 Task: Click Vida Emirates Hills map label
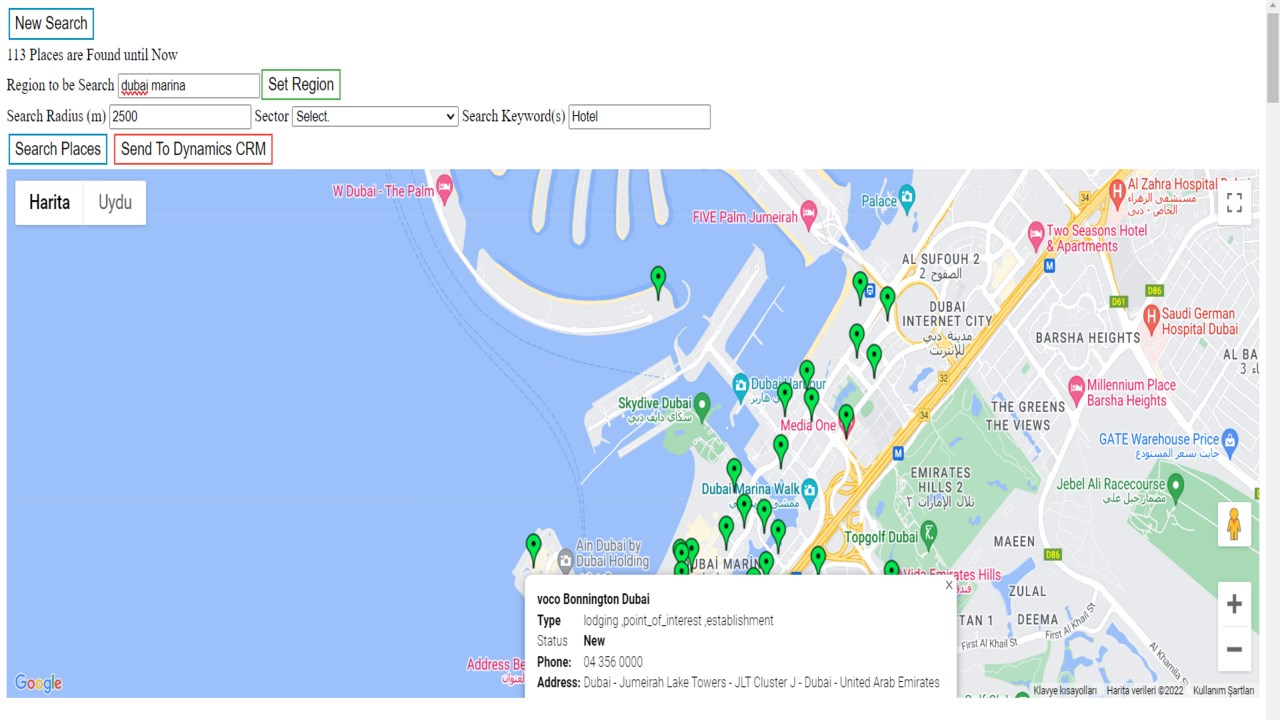pyautogui.click(x=952, y=575)
